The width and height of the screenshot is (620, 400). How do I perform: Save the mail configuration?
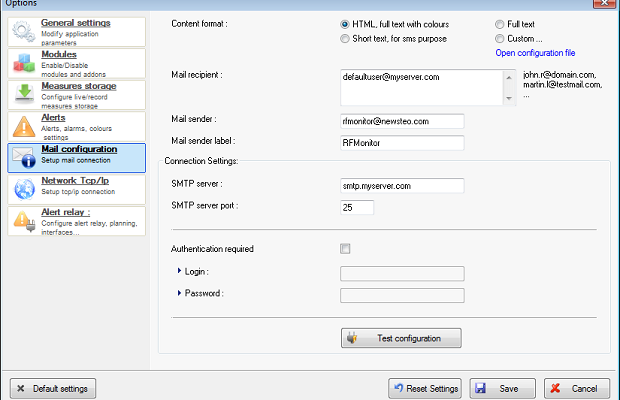(503, 389)
